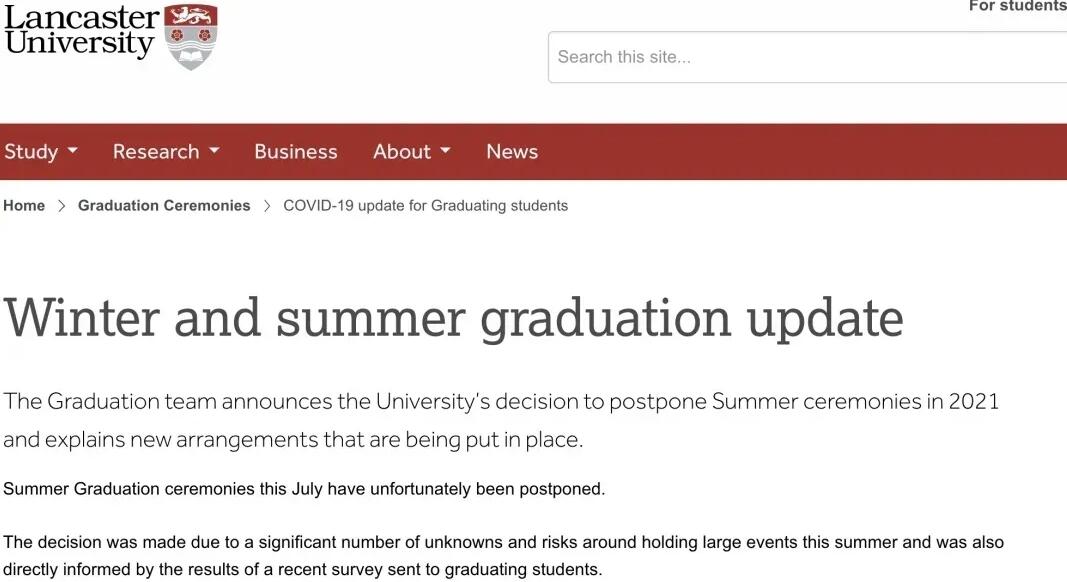Expand the arrow beside Research
This screenshot has height=582, width=1067.
[214, 152]
